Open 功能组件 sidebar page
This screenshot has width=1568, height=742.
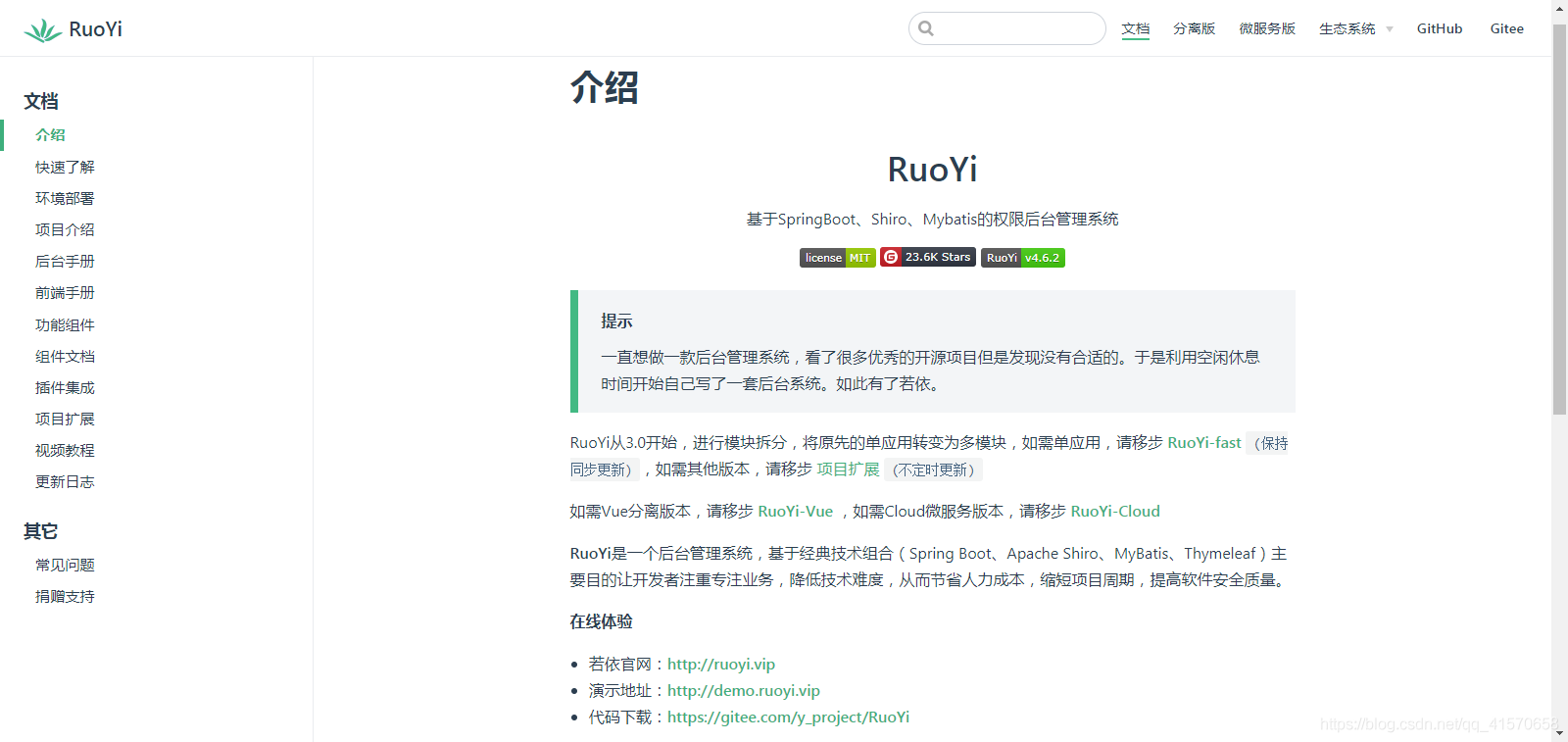[x=65, y=325]
